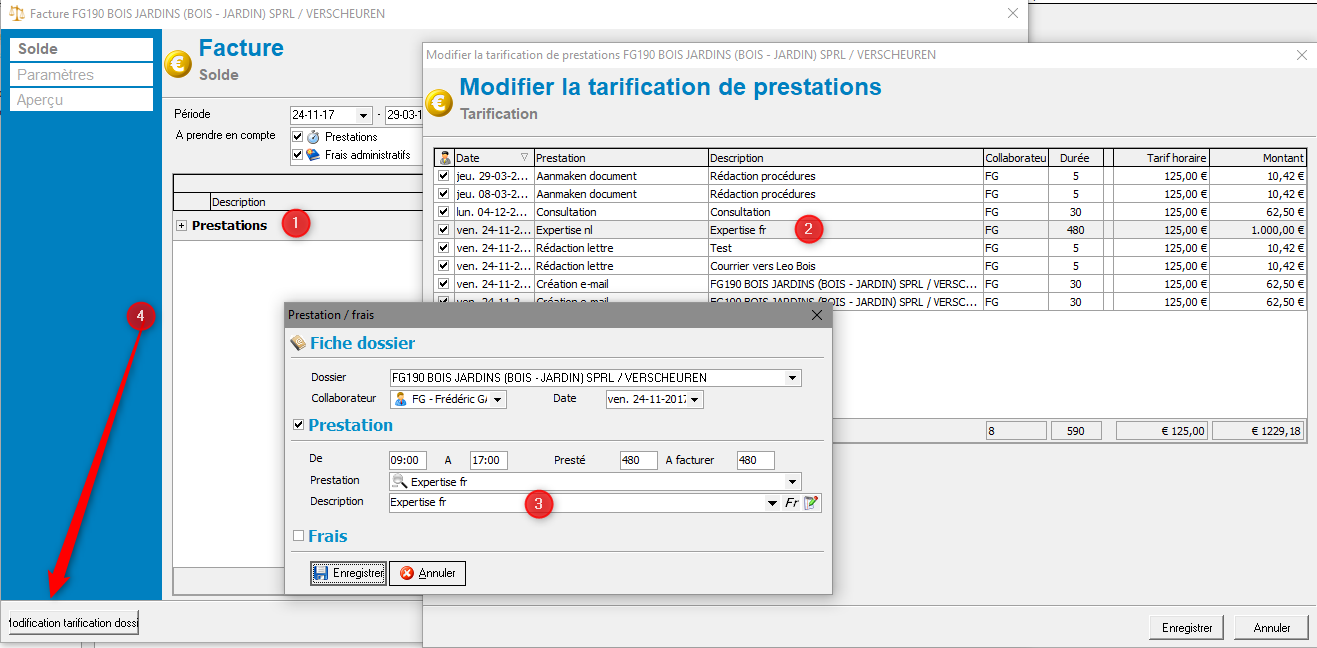This screenshot has width=1317, height=648.
Task: Uncheck the lun. 04-12 Consultation row checkbox
Action: (444, 212)
